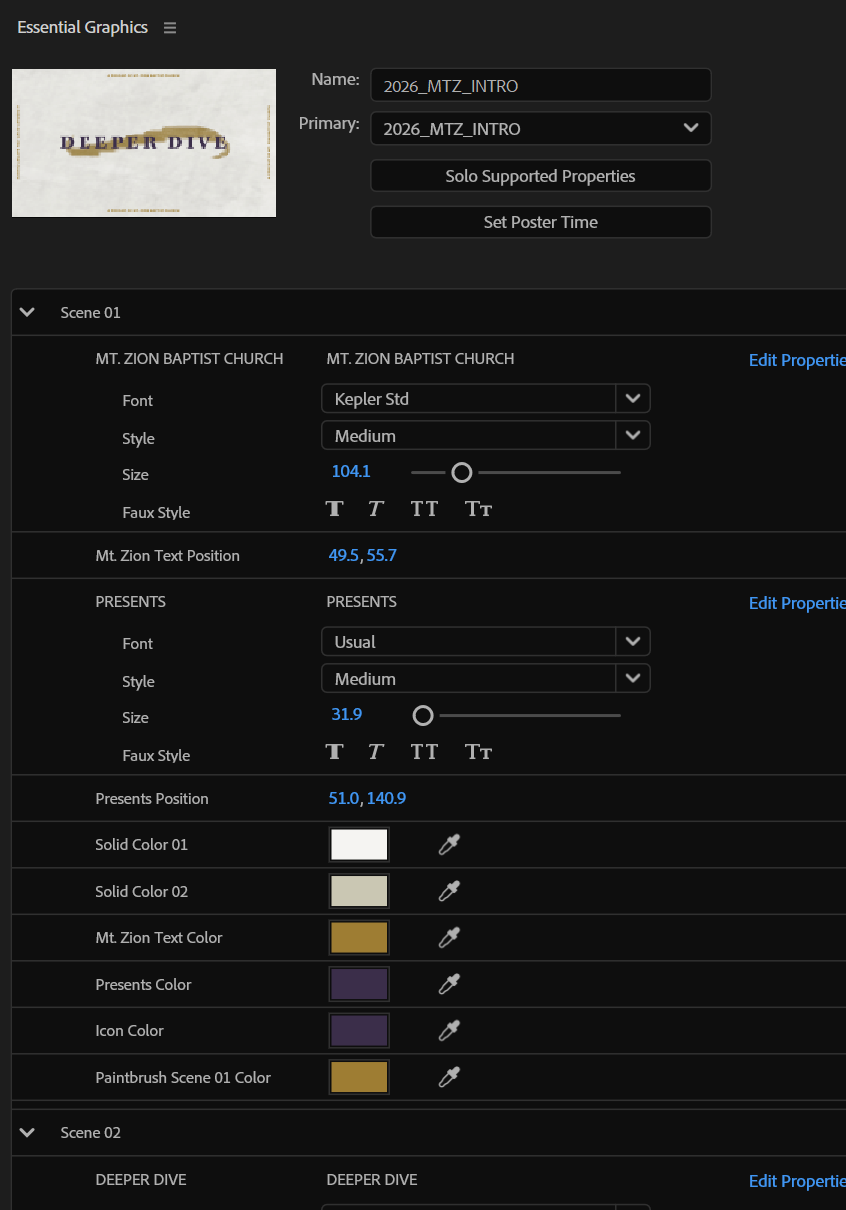Select the Essential Graphics panel tab
Screen dimensions: 846x1210
tap(82, 27)
